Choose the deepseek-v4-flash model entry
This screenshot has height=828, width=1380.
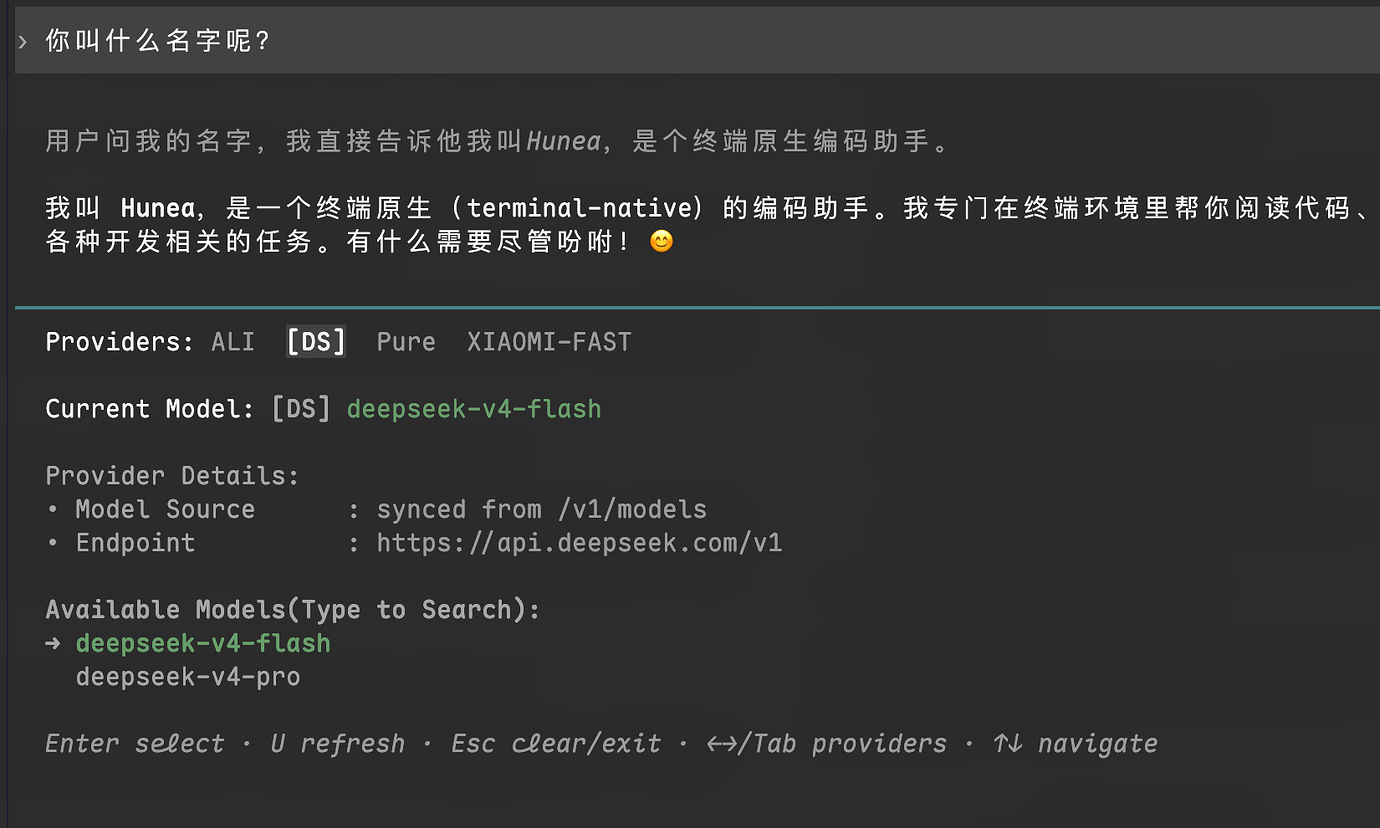click(x=203, y=643)
